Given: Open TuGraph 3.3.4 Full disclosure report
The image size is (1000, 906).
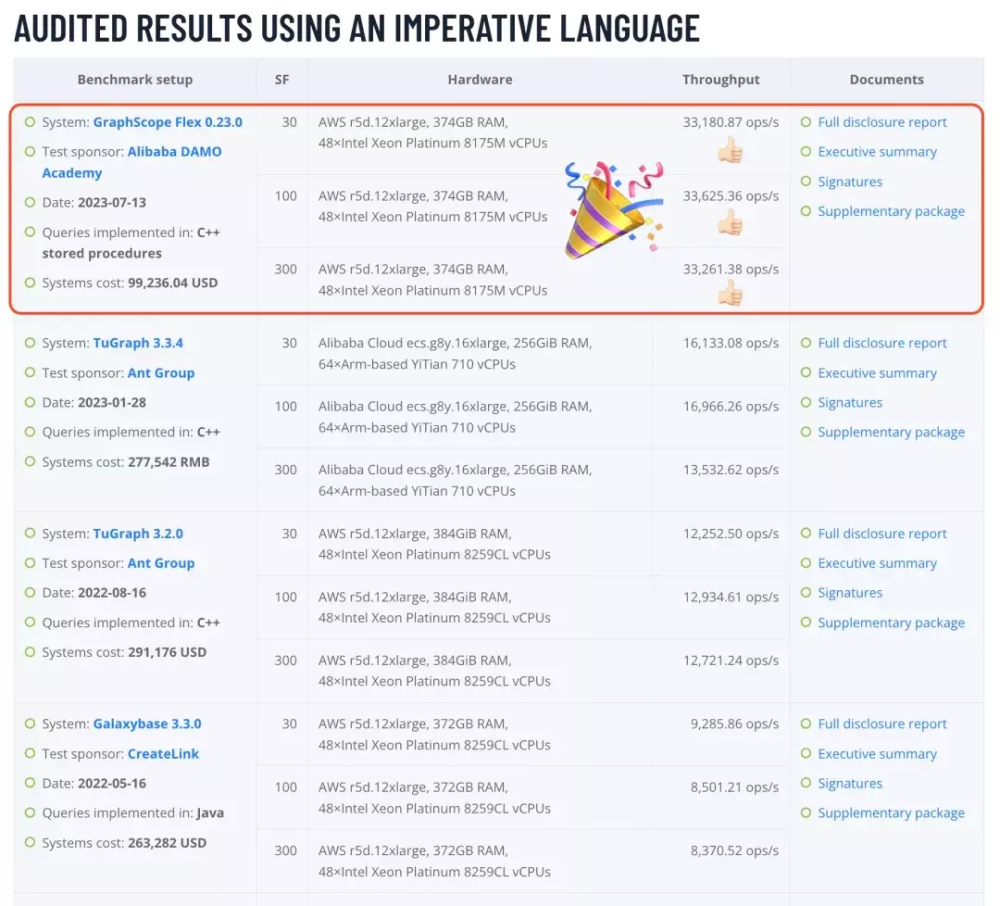Looking at the screenshot, I should pos(882,343).
